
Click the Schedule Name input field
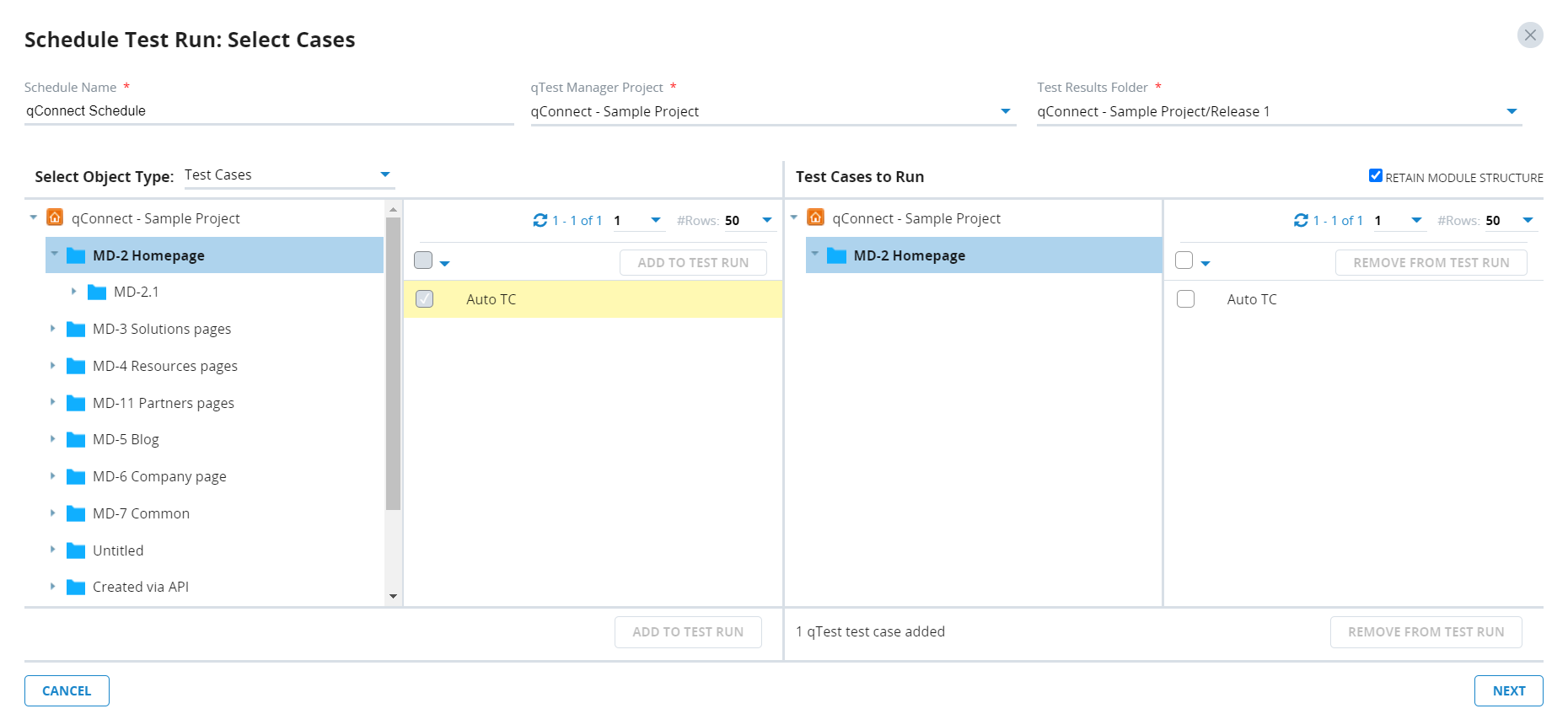tap(268, 111)
